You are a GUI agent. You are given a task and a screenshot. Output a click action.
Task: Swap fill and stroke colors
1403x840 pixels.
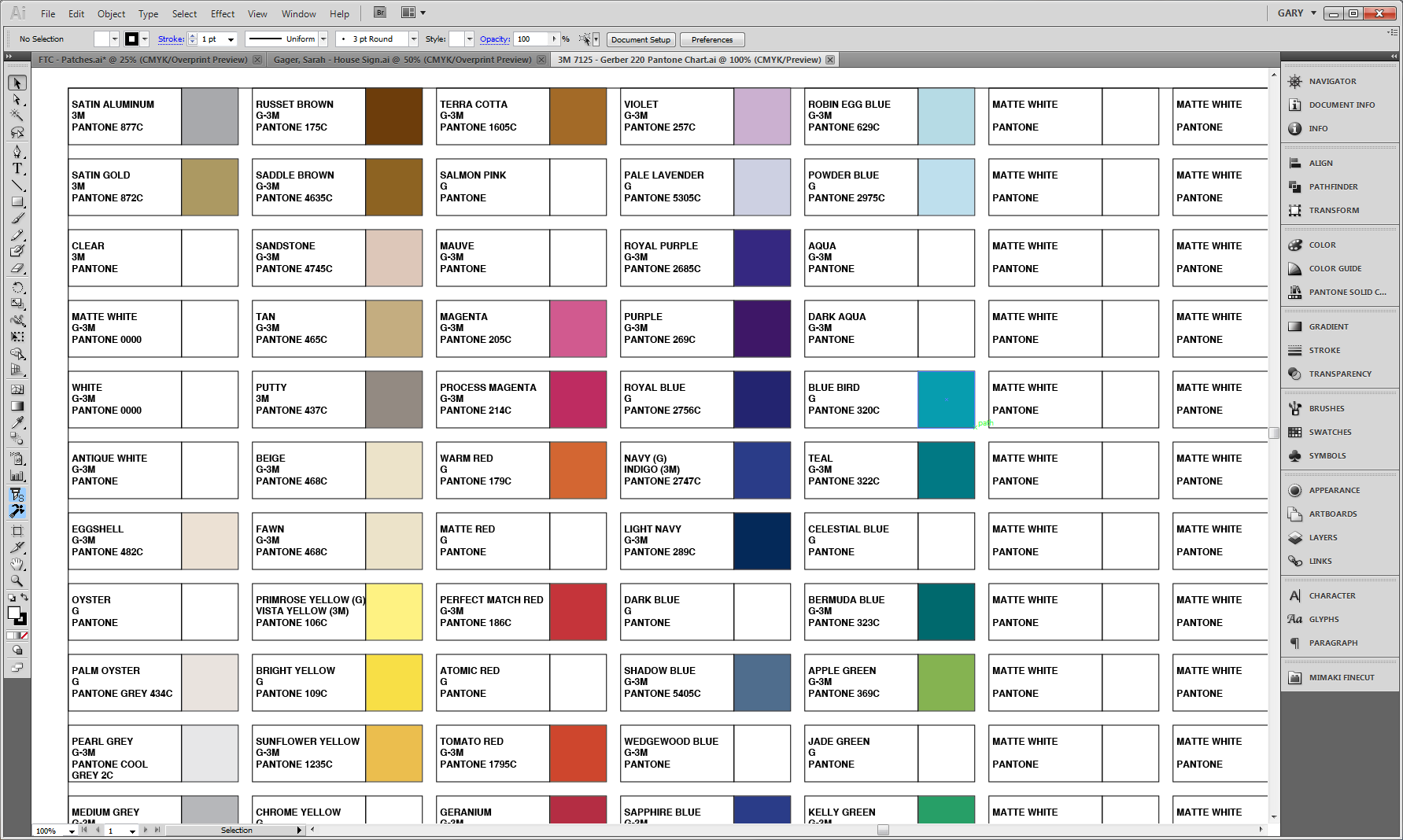click(25, 598)
